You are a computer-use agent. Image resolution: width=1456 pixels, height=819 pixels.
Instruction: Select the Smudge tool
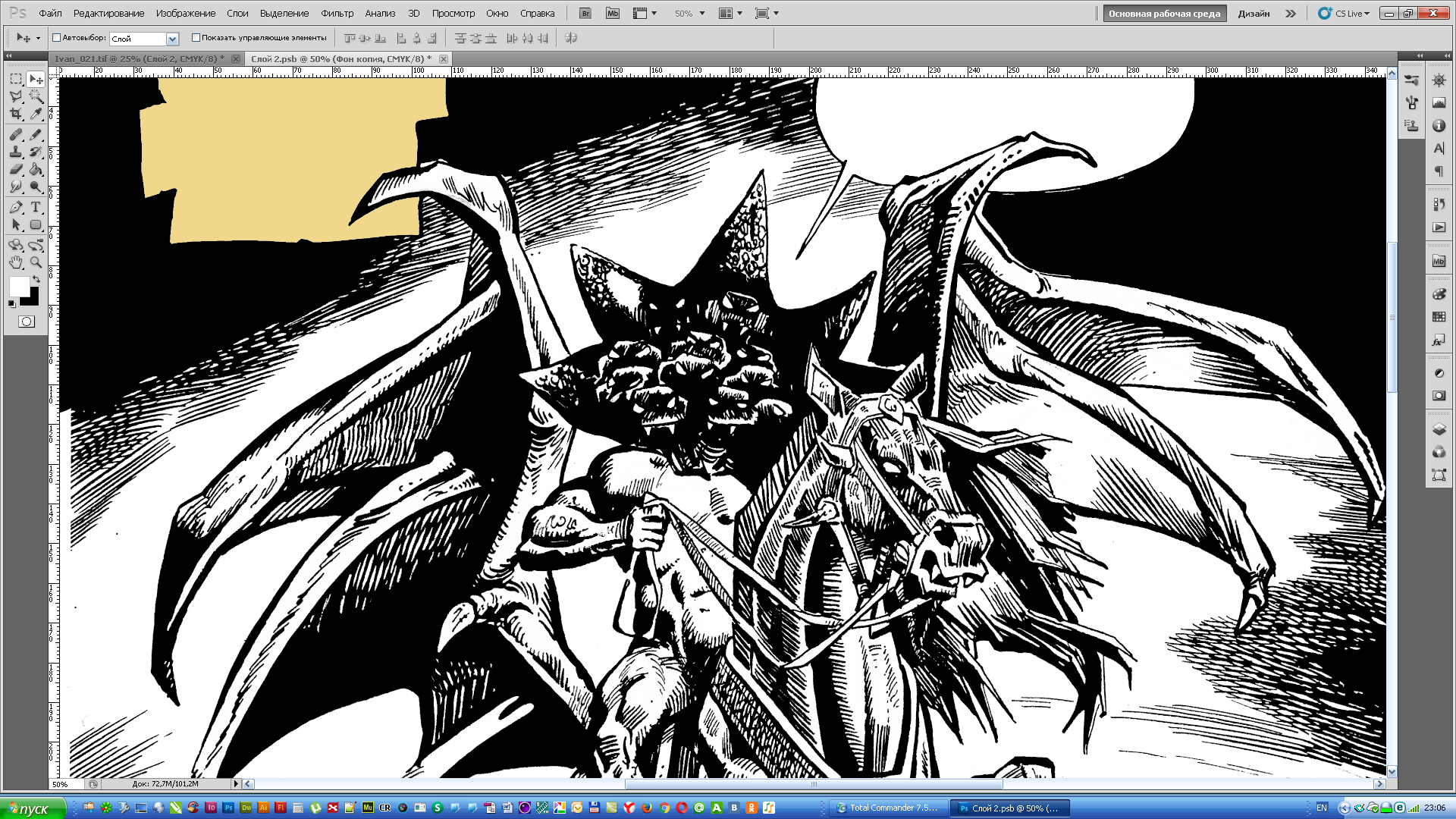click(x=16, y=187)
